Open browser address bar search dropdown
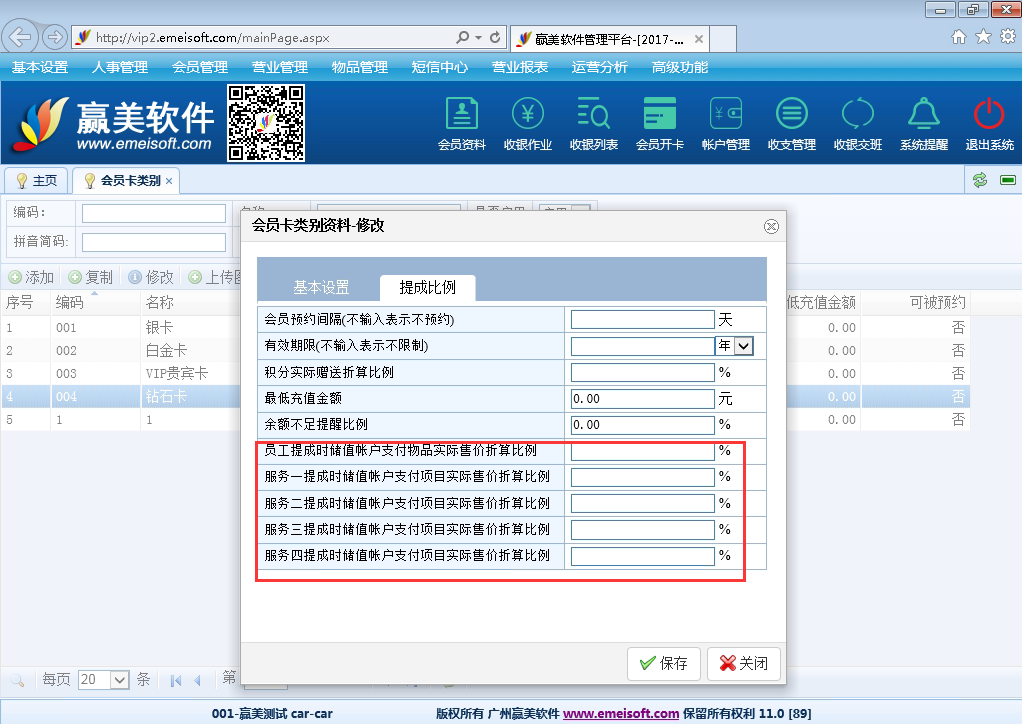1022x724 pixels. tap(476, 37)
